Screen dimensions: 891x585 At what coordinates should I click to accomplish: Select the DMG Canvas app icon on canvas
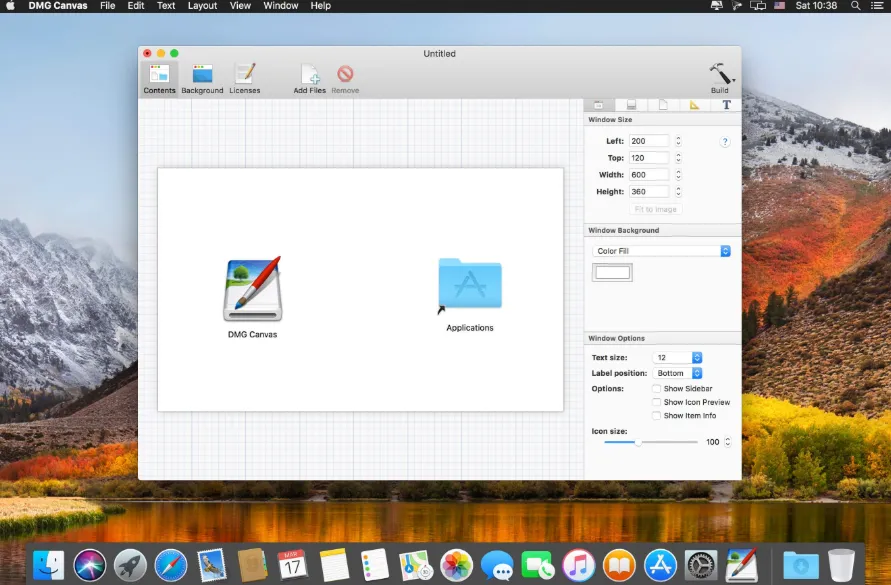(x=252, y=290)
